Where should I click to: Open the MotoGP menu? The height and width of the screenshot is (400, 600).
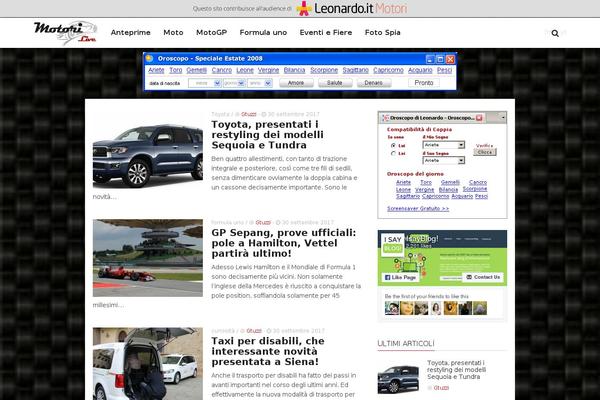[212, 33]
